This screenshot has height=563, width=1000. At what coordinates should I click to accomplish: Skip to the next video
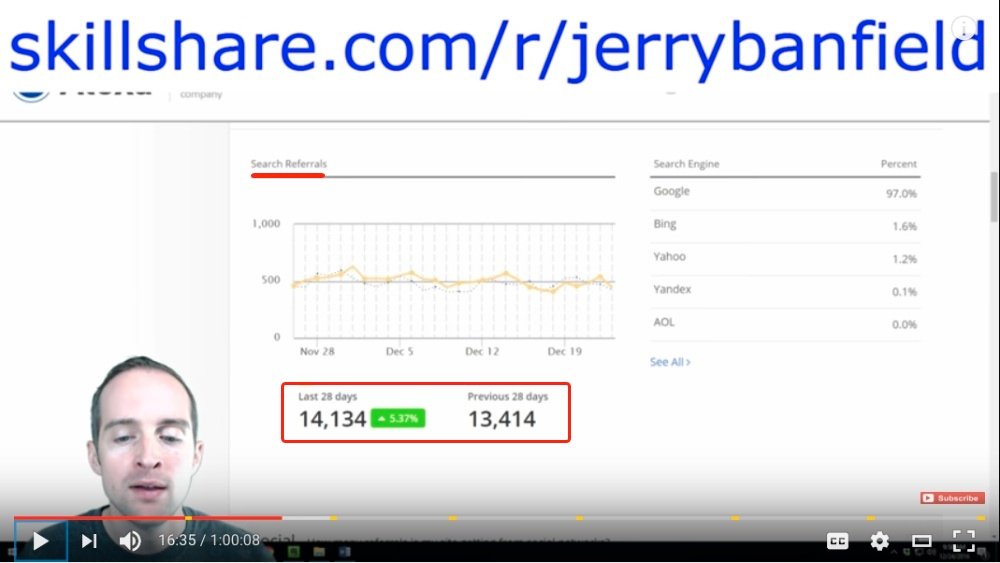[x=89, y=541]
